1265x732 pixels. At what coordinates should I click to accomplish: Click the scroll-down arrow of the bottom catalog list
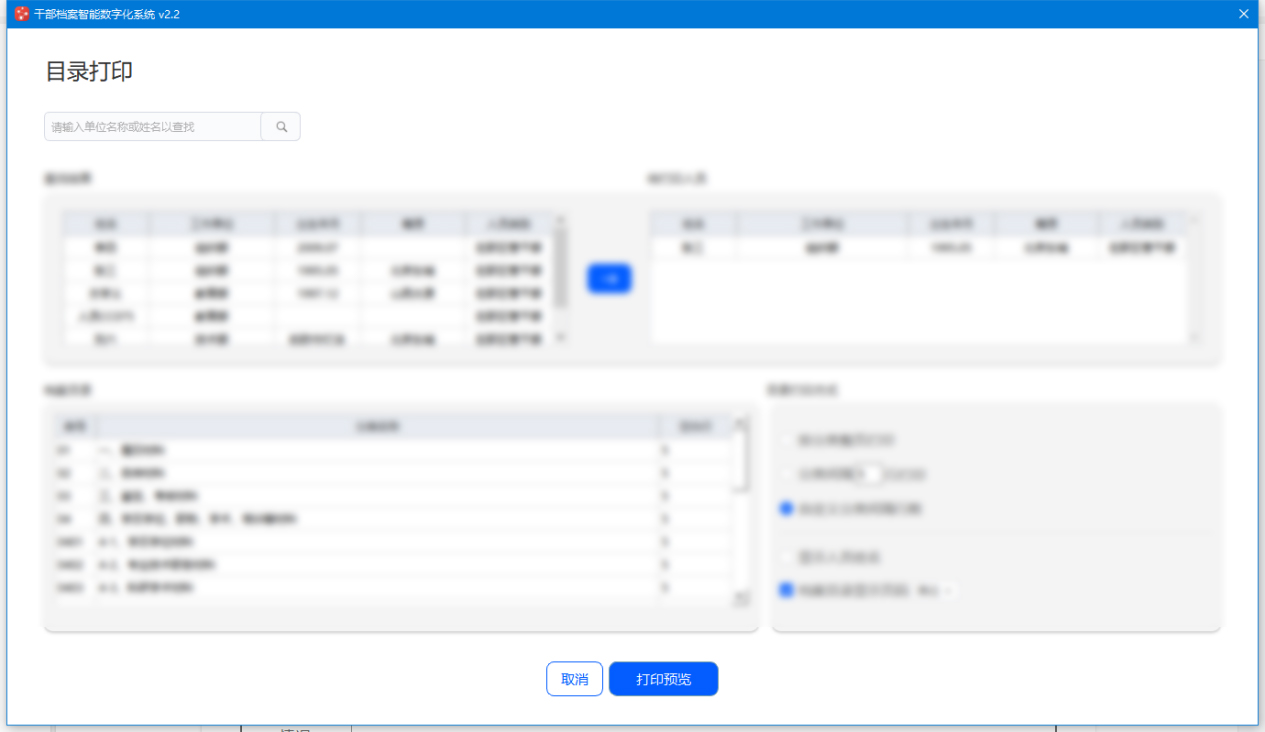741,598
